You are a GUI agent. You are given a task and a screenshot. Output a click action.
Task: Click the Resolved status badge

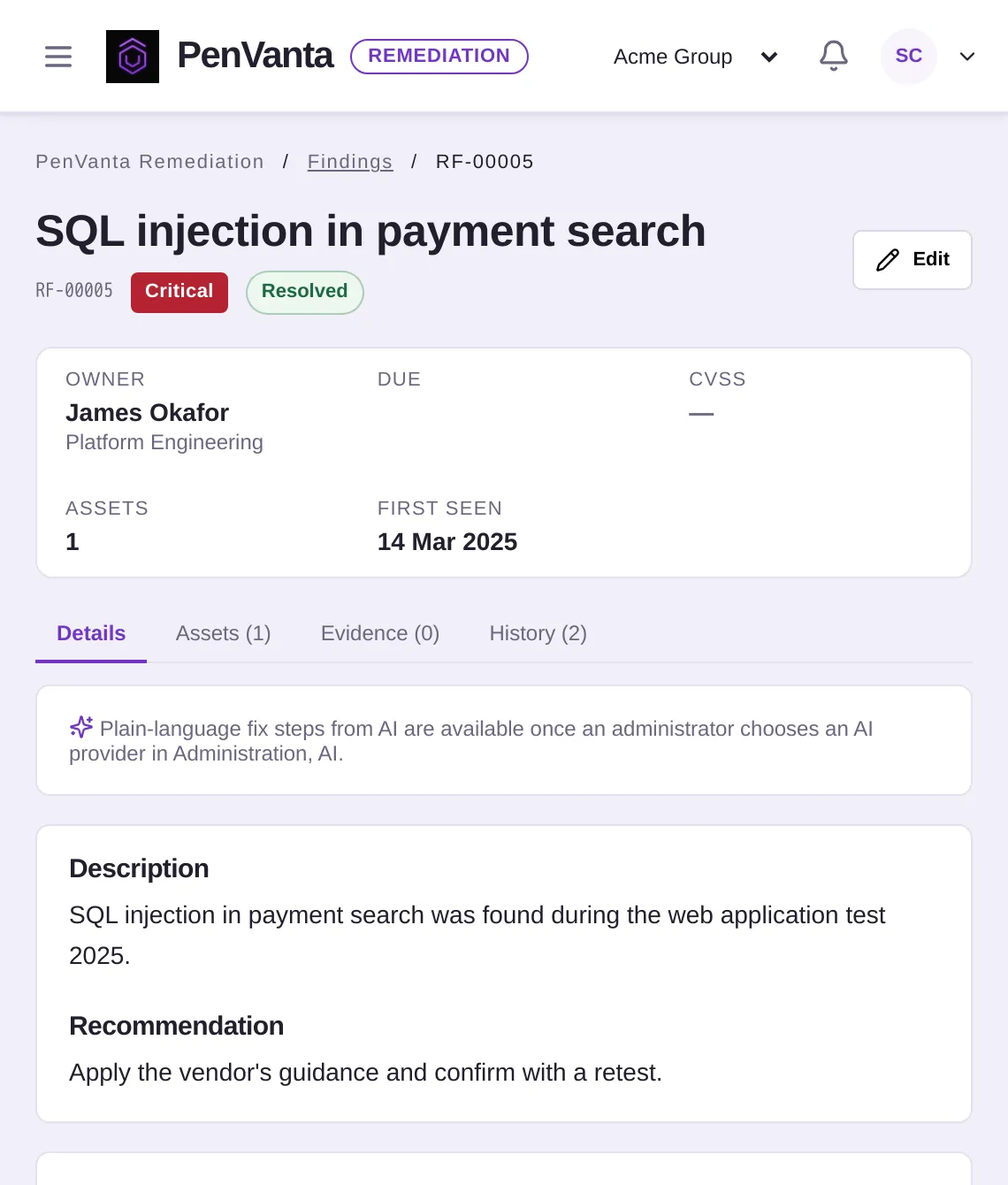(x=305, y=292)
